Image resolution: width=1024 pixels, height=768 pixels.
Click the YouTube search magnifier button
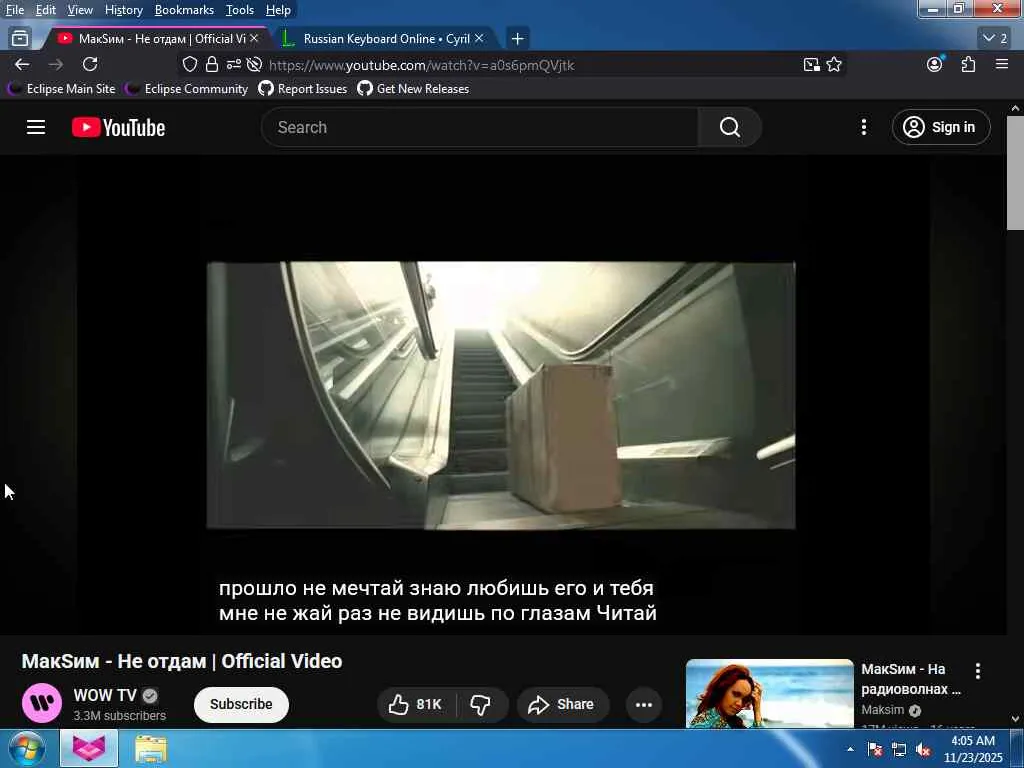[729, 127]
